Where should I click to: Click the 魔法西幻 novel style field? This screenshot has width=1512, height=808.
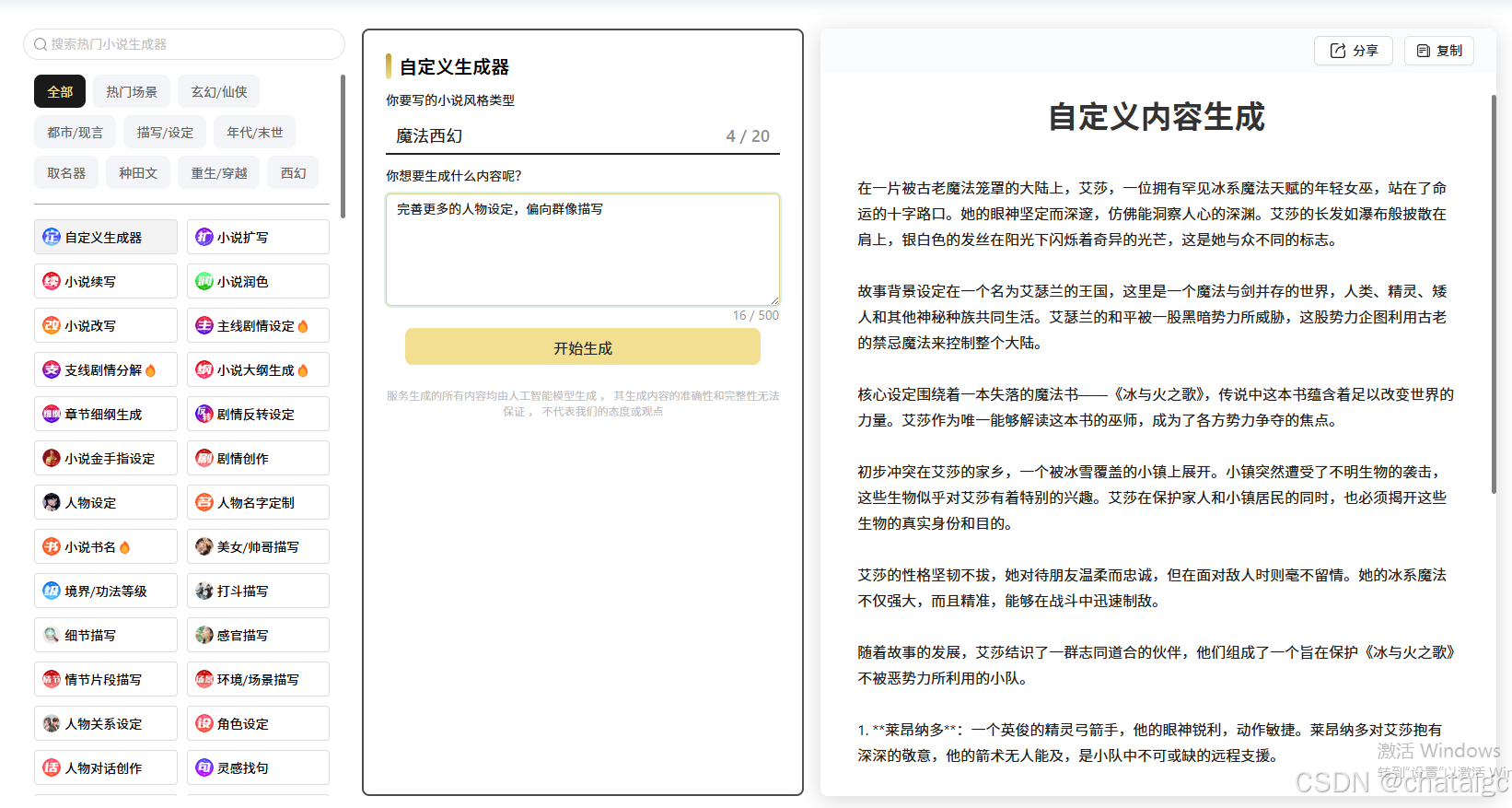(583, 135)
